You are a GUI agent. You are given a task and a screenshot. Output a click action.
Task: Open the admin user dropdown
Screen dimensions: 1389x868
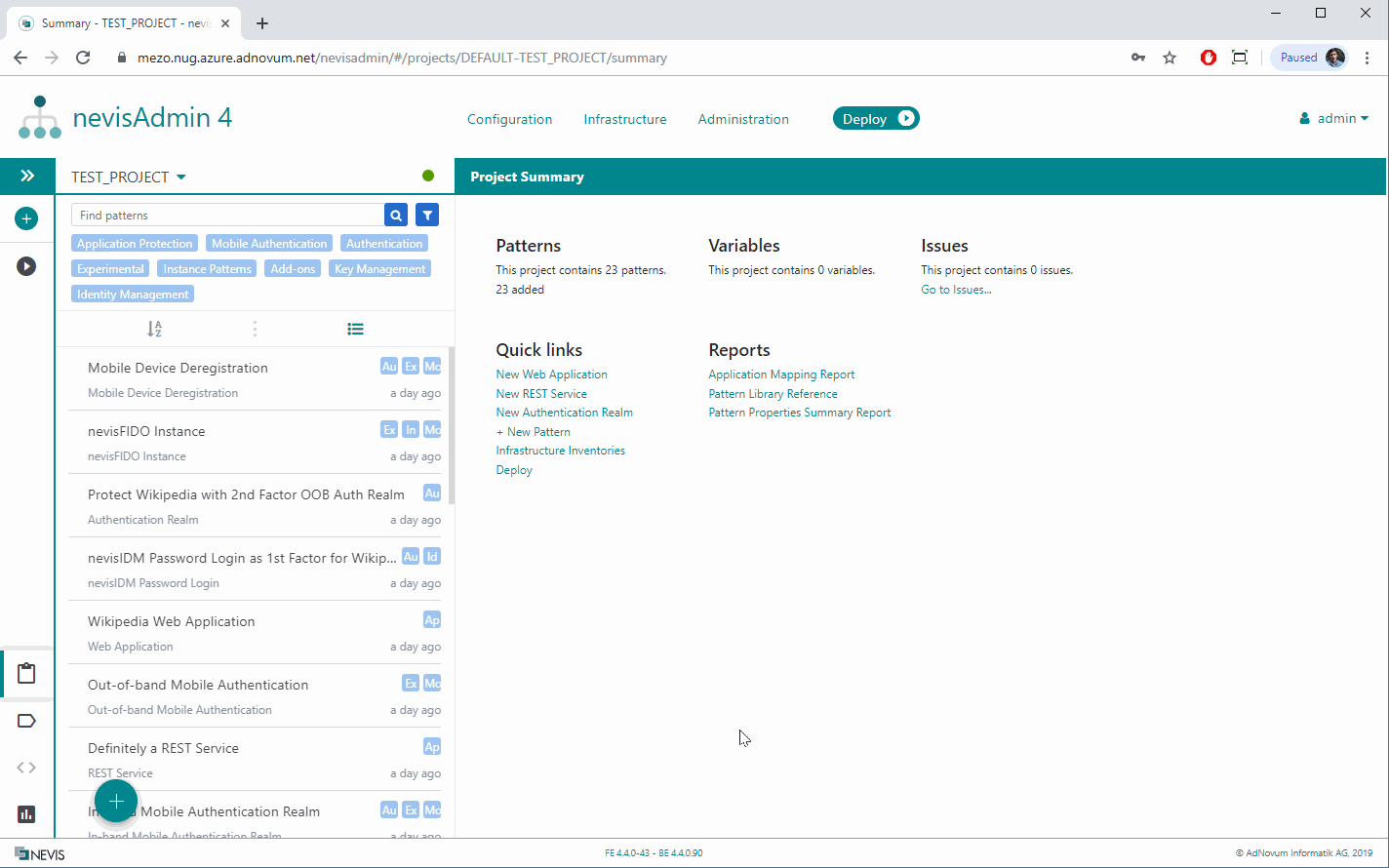pyautogui.click(x=1333, y=118)
